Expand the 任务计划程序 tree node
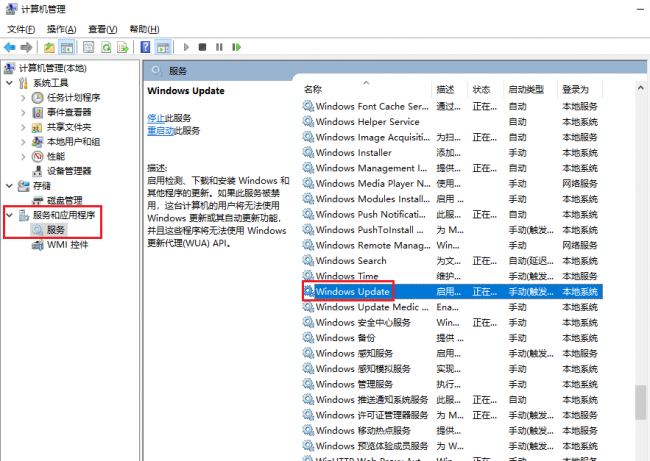The width and height of the screenshot is (650, 461). (x=23, y=98)
